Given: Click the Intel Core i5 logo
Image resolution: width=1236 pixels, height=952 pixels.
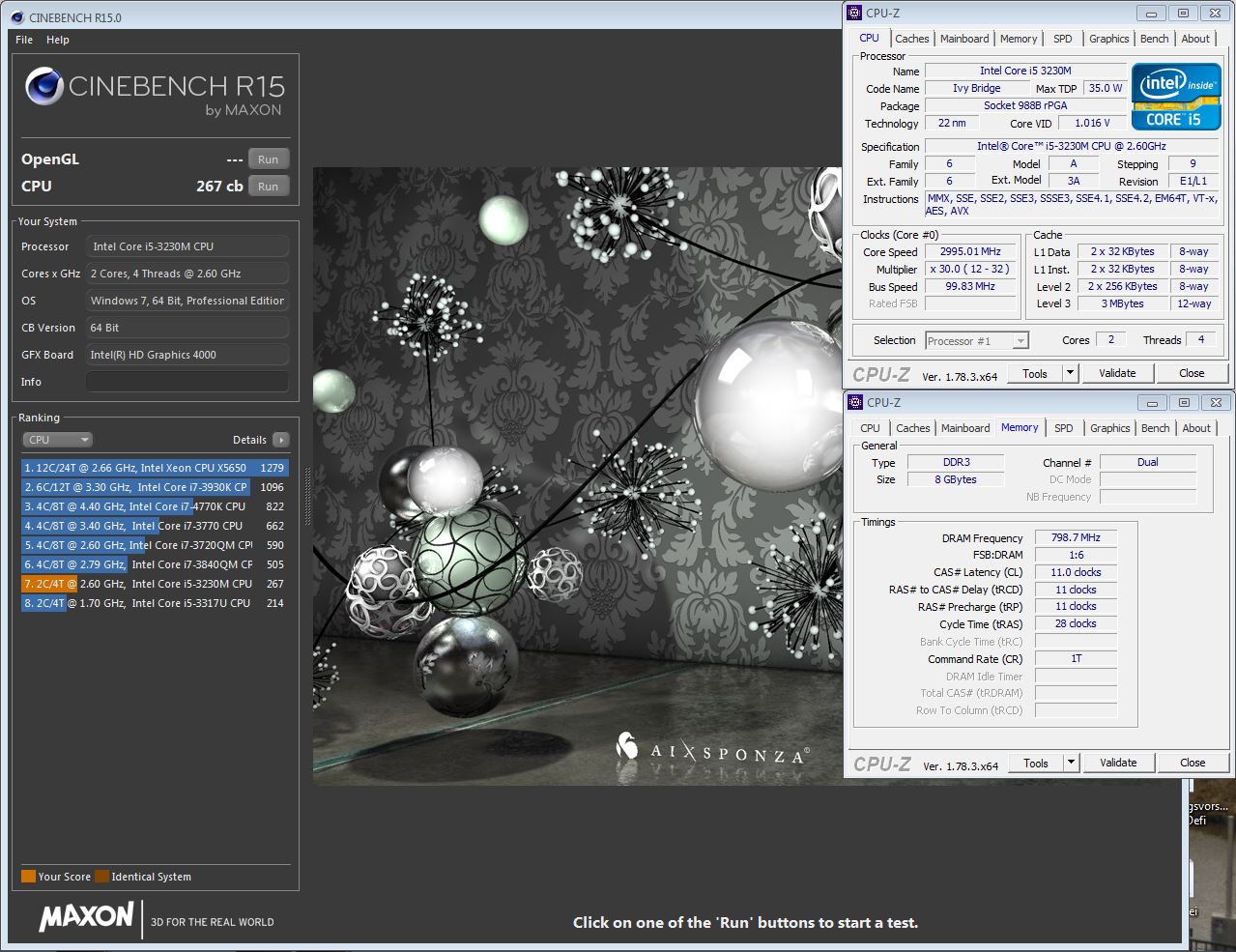Looking at the screenshot, I should (1175, 97).
